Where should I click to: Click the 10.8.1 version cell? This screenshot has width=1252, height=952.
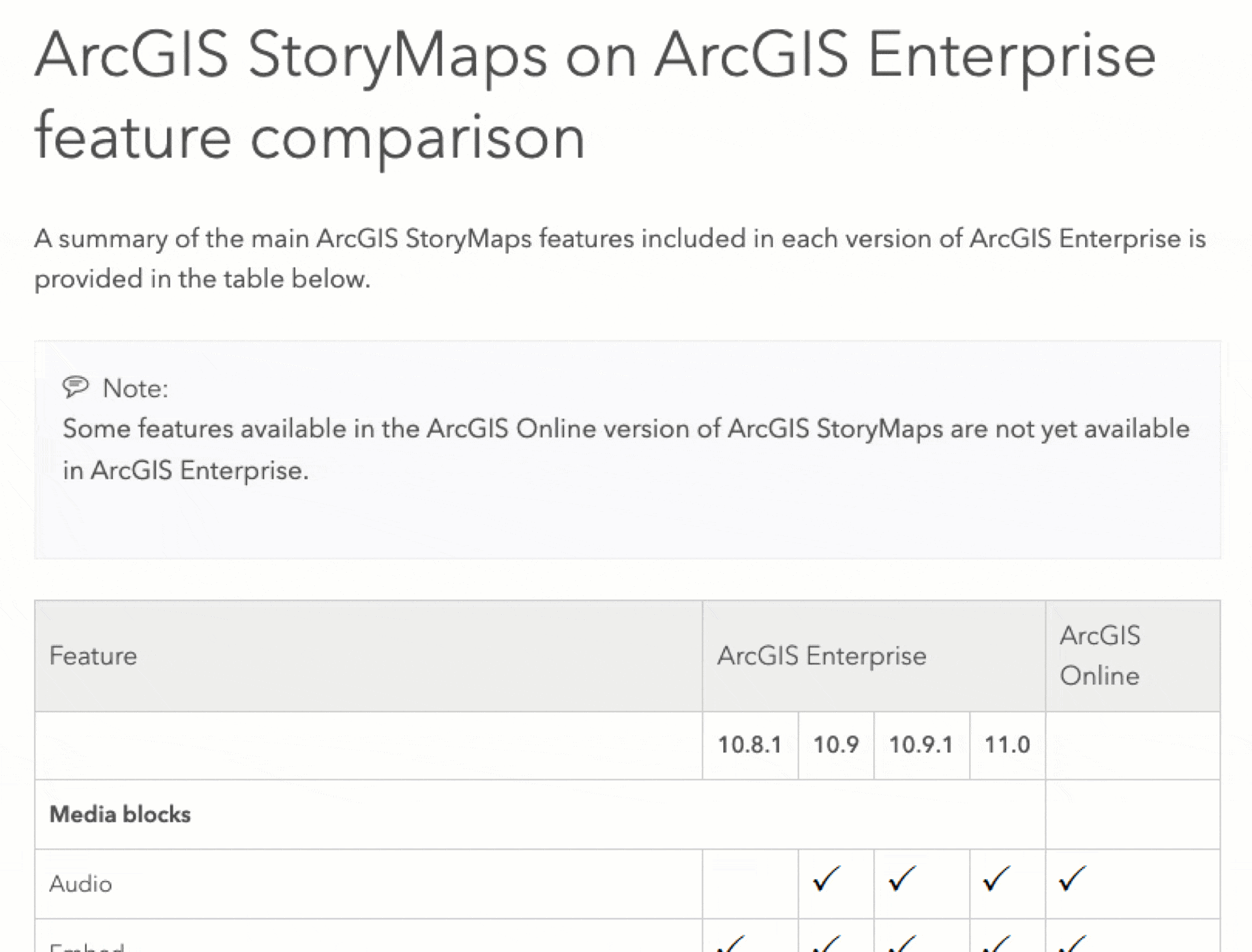coord(749,745)
